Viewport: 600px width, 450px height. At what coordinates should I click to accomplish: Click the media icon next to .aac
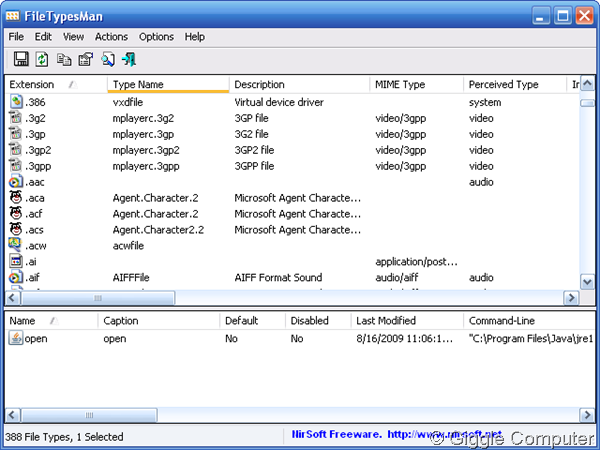[16, 182]
